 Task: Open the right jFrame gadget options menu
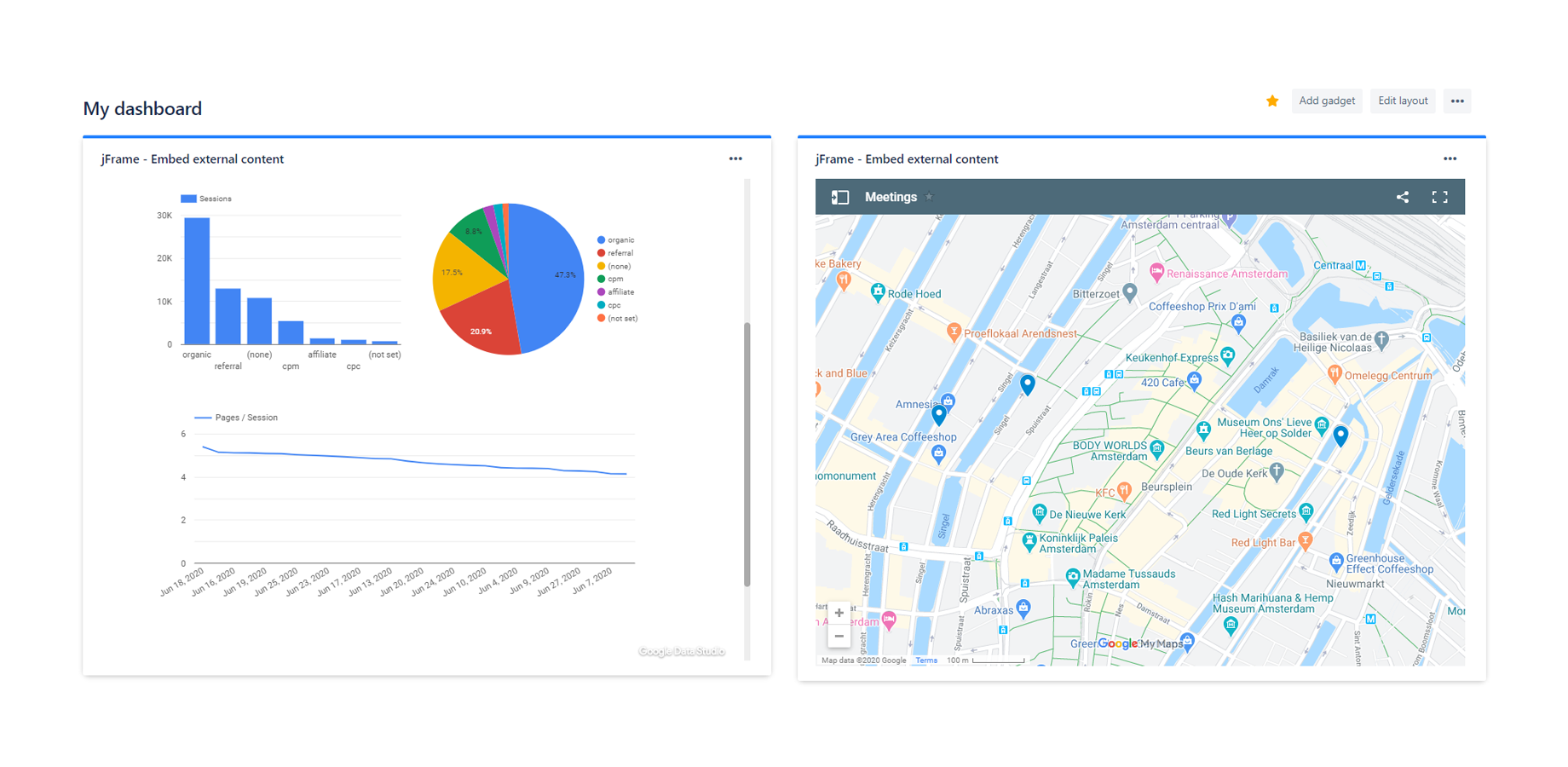[1450, 159]
